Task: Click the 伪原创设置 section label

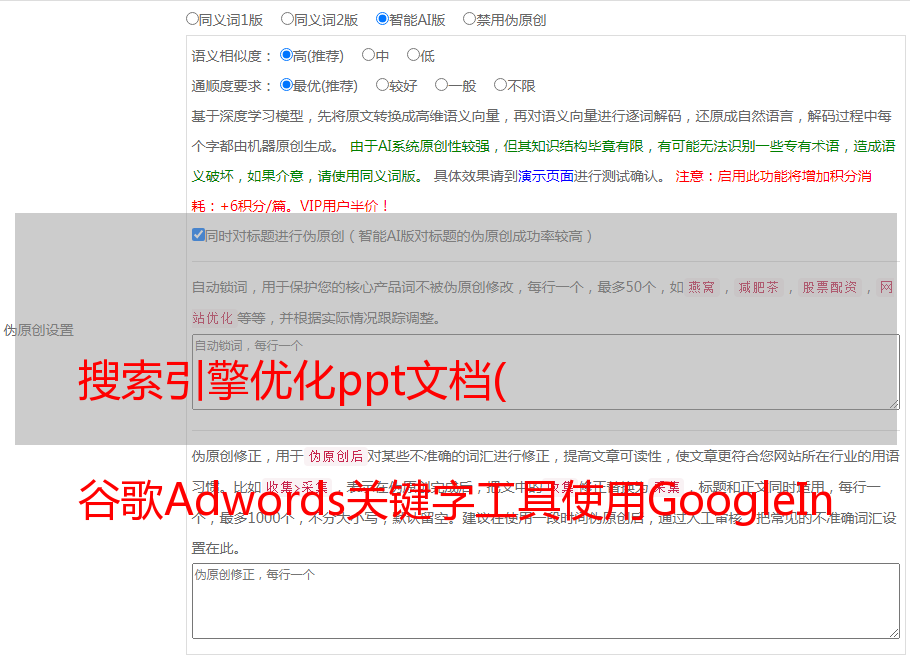Action: click(x=39, y=330)
